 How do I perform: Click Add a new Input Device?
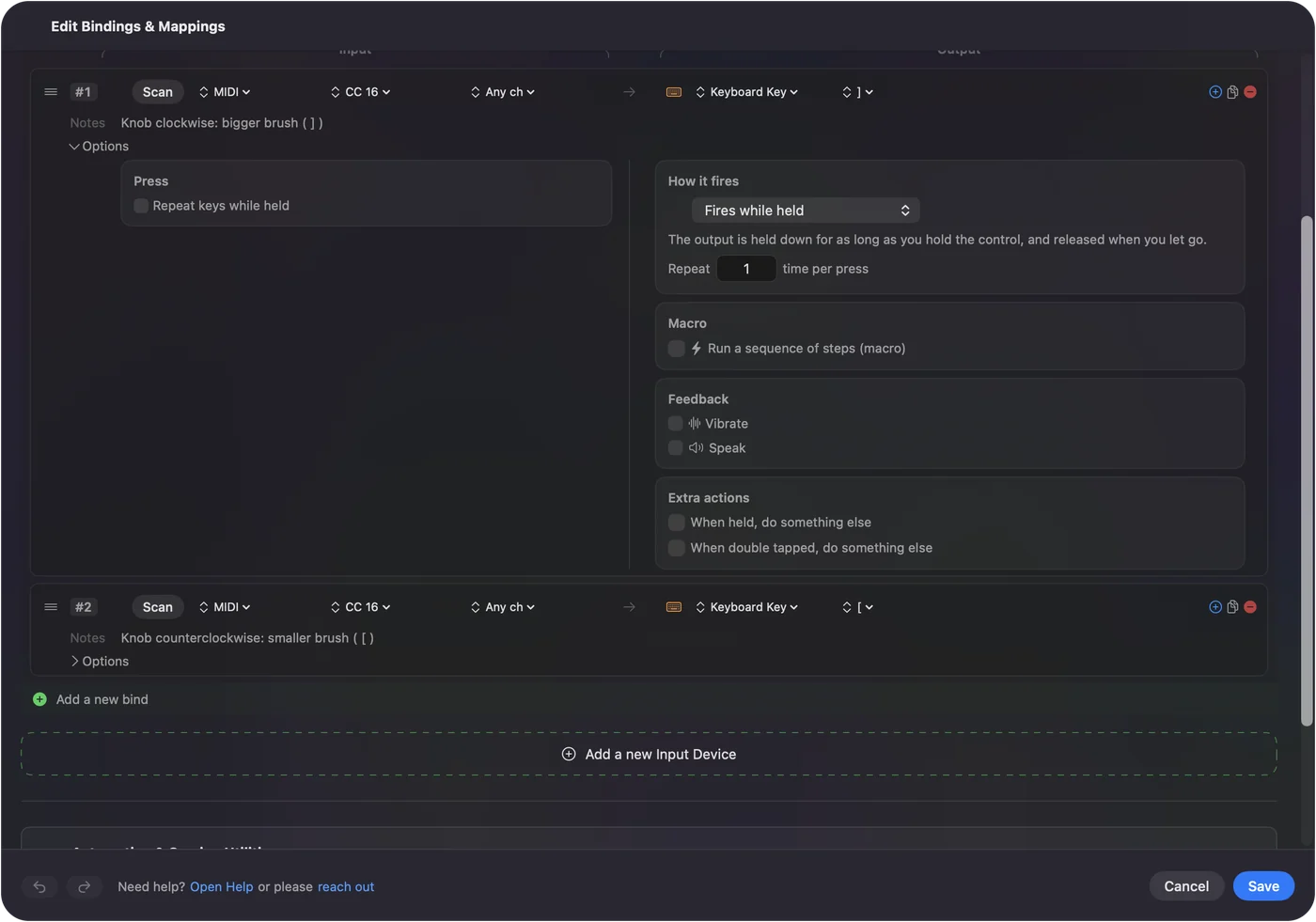[x=649, y=755]
